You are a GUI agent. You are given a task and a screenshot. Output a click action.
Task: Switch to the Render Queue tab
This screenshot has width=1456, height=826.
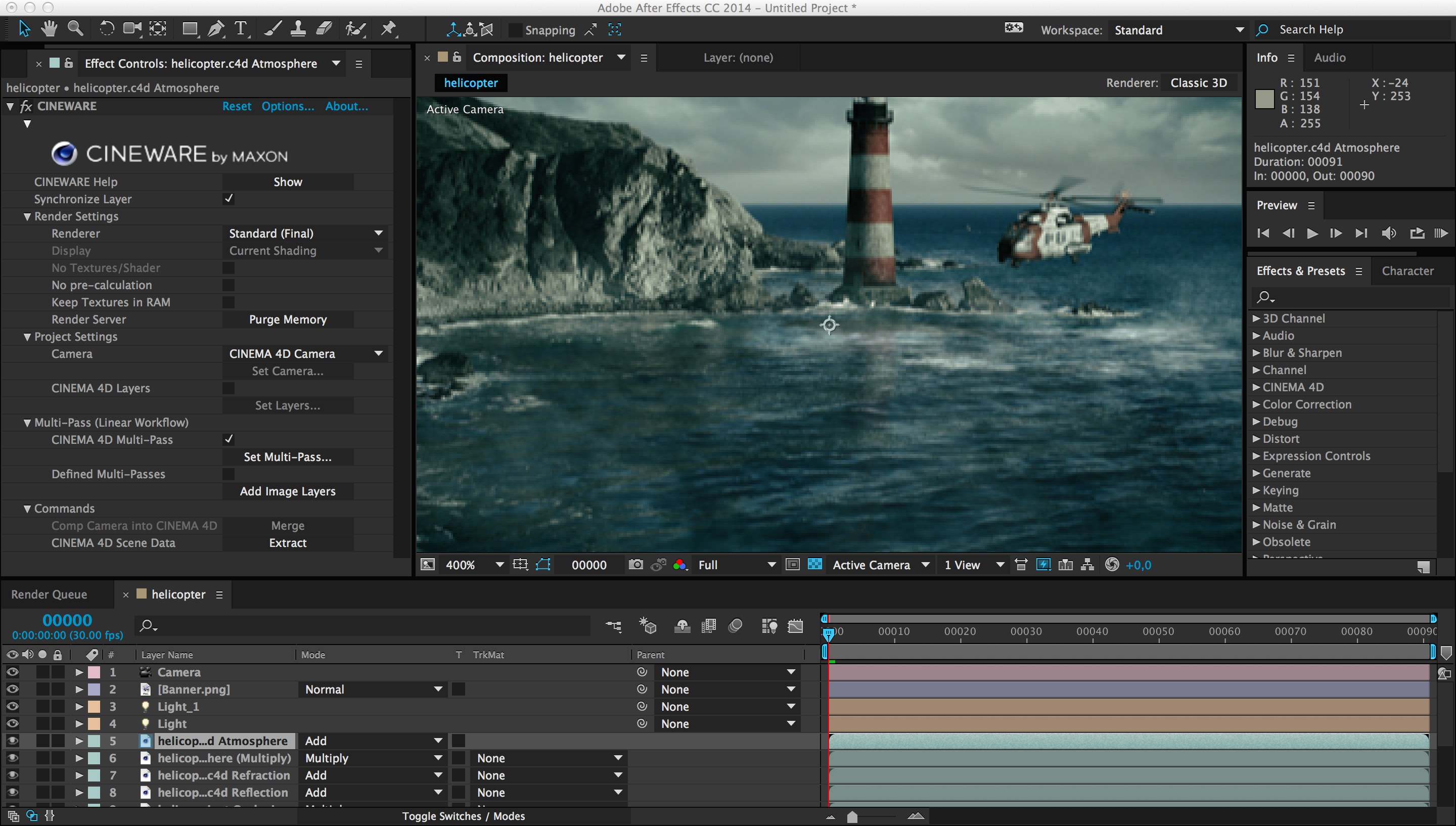point(50,594)
